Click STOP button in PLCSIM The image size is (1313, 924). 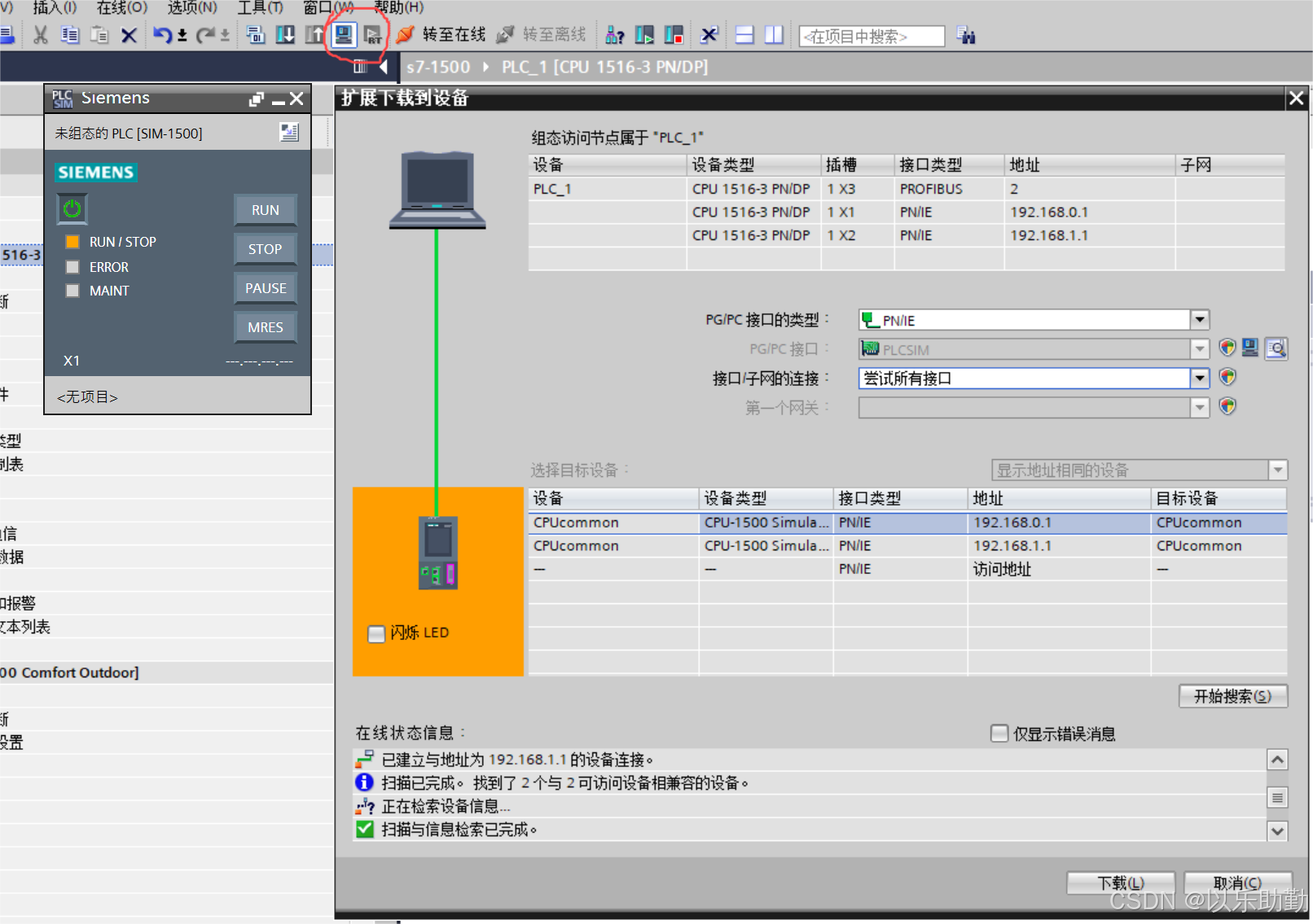266,249
